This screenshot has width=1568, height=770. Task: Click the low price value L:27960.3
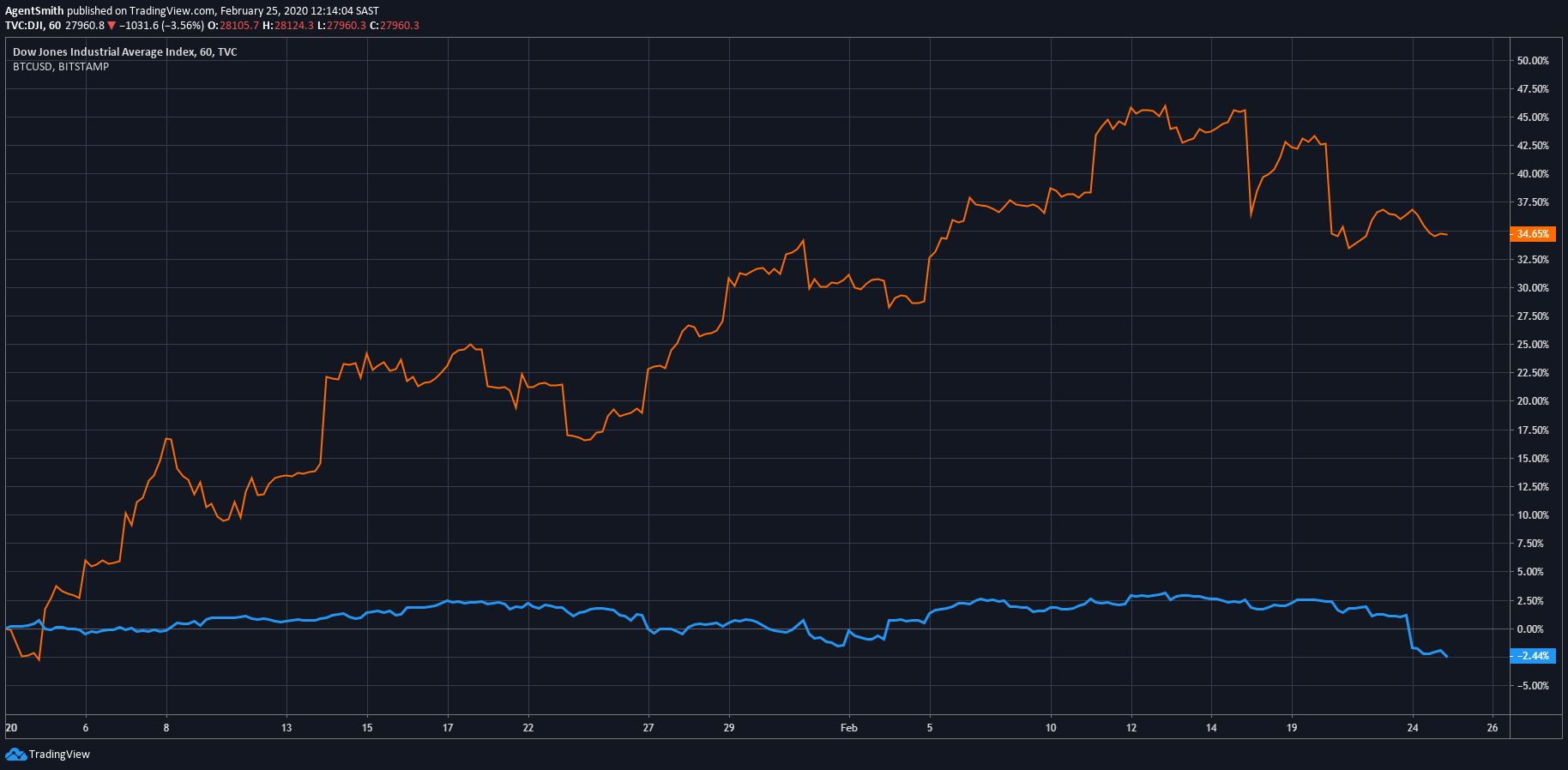[x=341, y=26]
